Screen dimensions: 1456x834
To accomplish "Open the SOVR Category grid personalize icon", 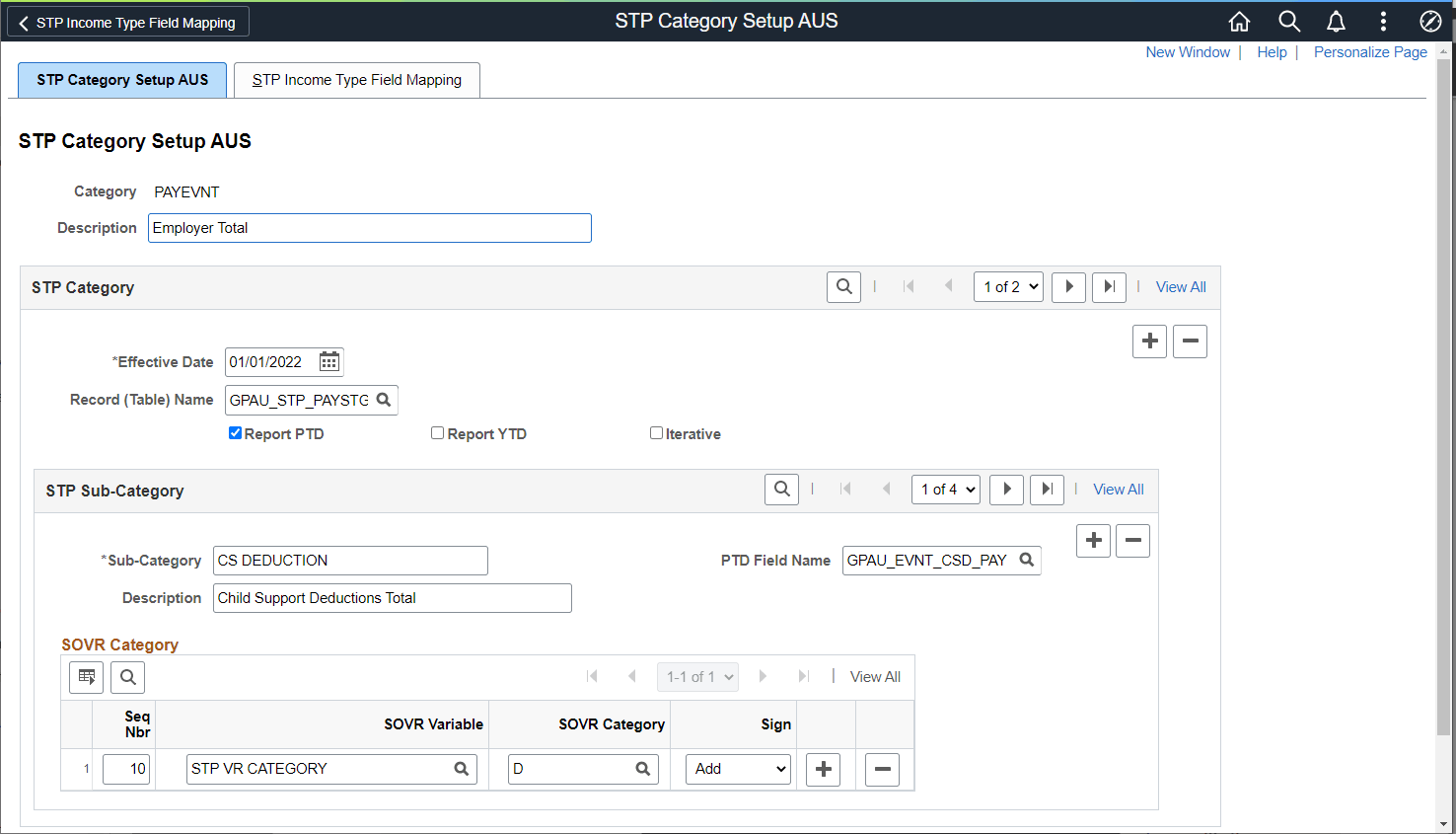I will tap(87, 677).
